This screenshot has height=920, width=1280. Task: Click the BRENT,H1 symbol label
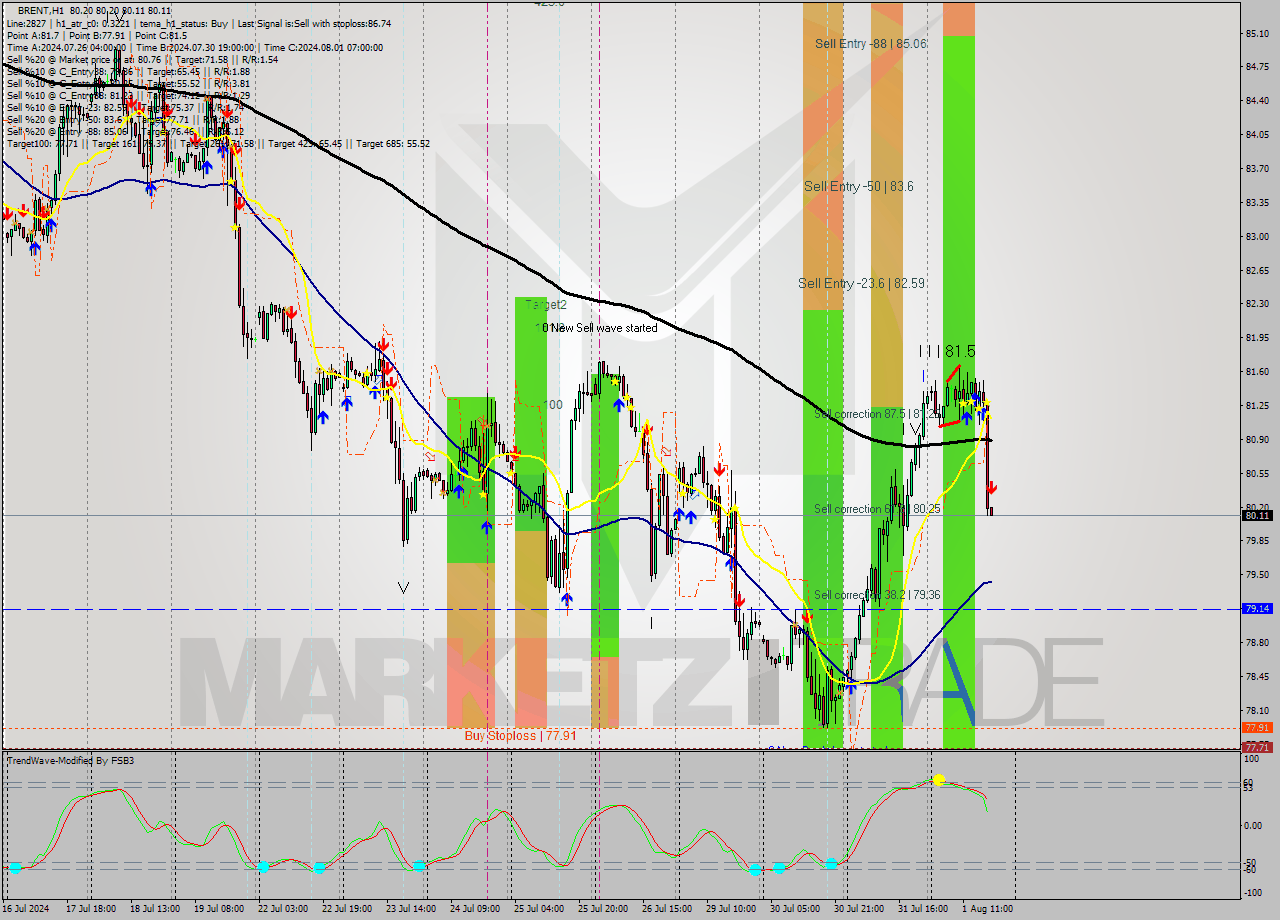click(42, 11)
